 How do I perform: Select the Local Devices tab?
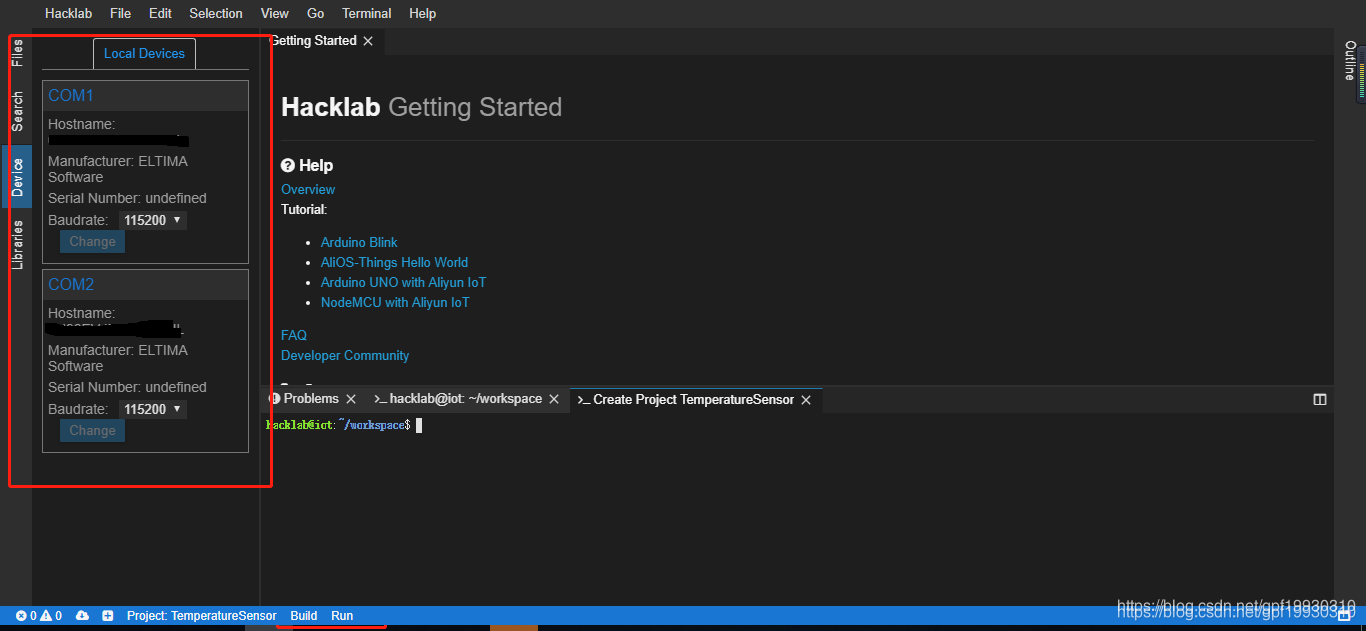click(144, 53)
